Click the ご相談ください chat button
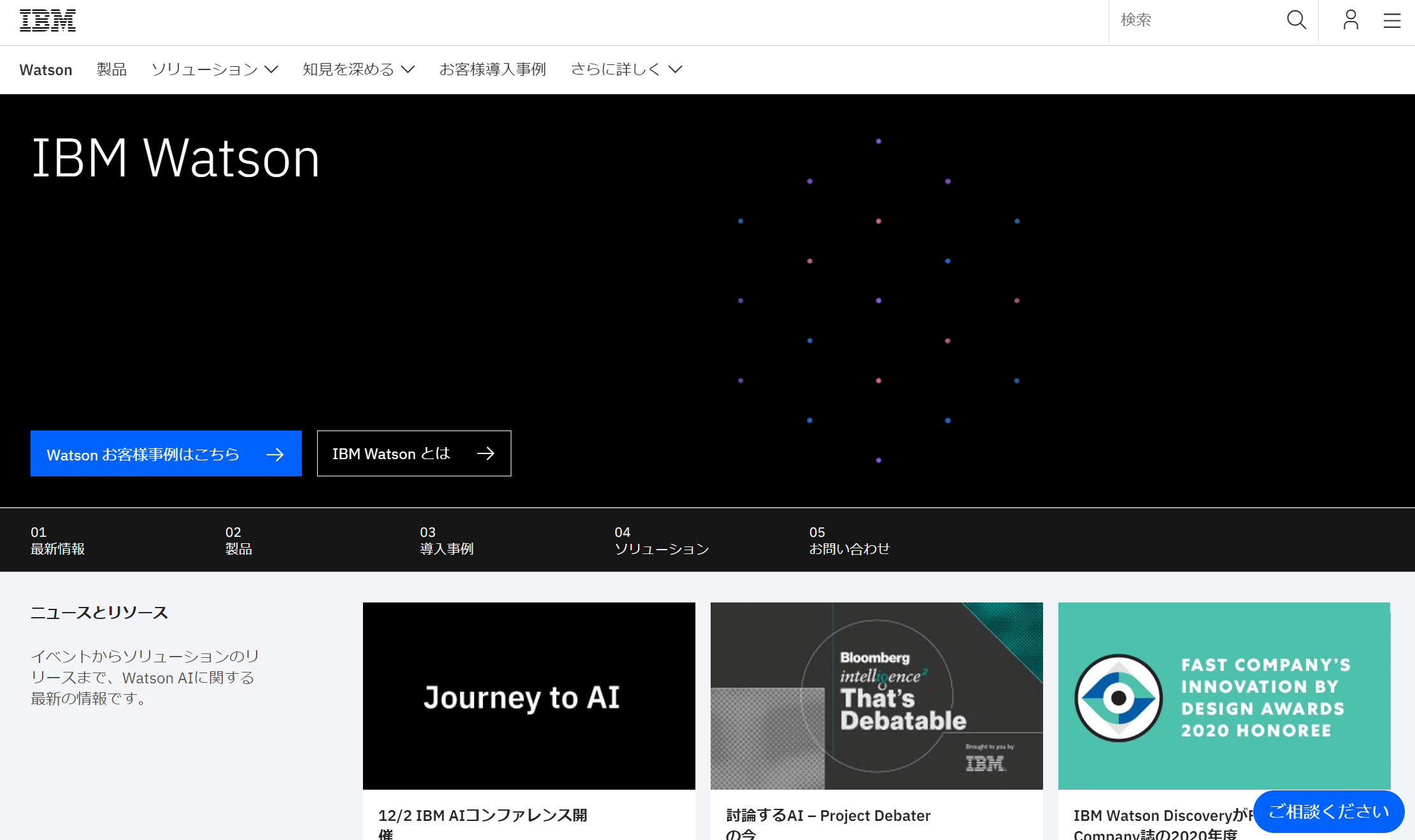The image size is (1415, 840). tap(1329, 811)
